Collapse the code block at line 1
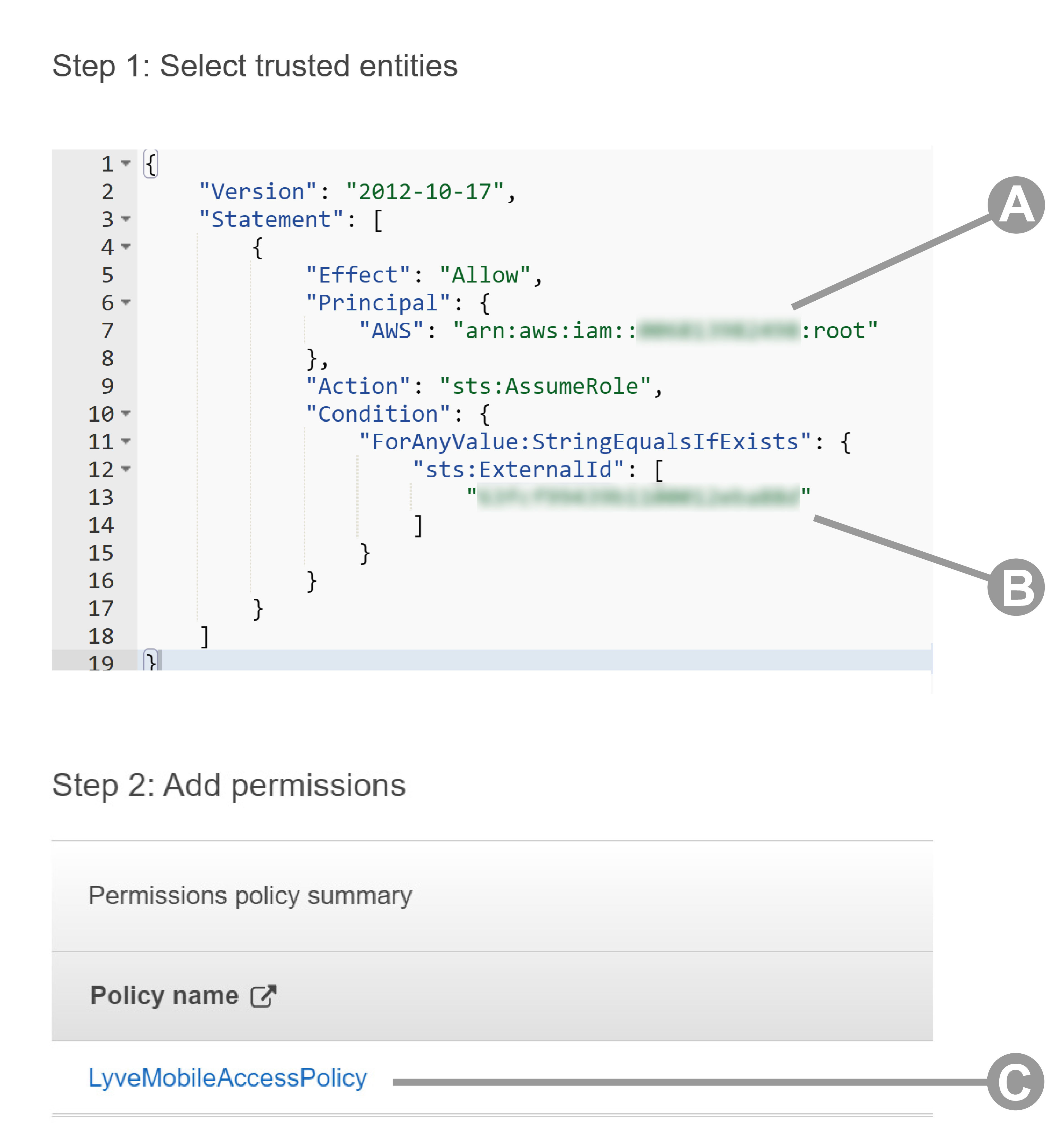 126,163
